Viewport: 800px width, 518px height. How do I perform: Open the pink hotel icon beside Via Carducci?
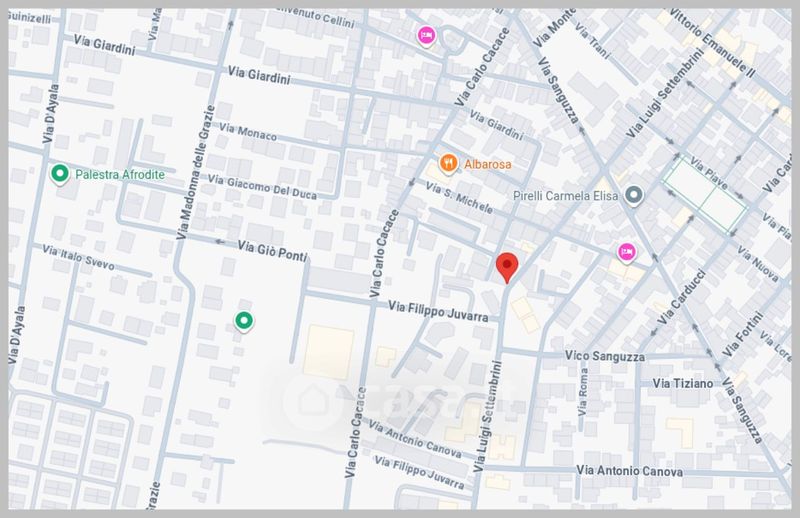pyautogui.click(x=627, y=252)
